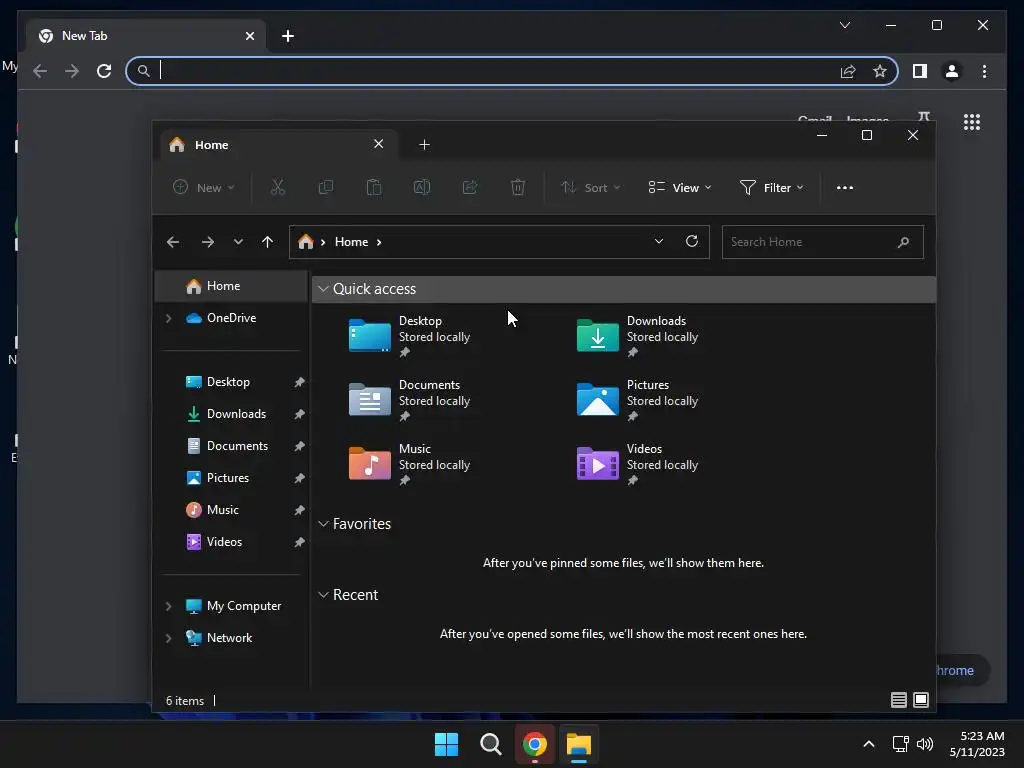Collapse the Favorites section

[323, 524]
